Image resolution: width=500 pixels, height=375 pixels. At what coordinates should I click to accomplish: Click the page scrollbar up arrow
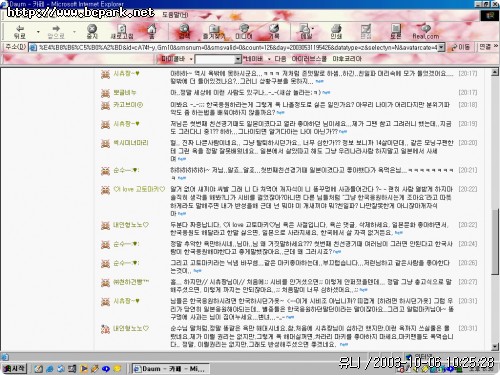click(x=495, y=72)
